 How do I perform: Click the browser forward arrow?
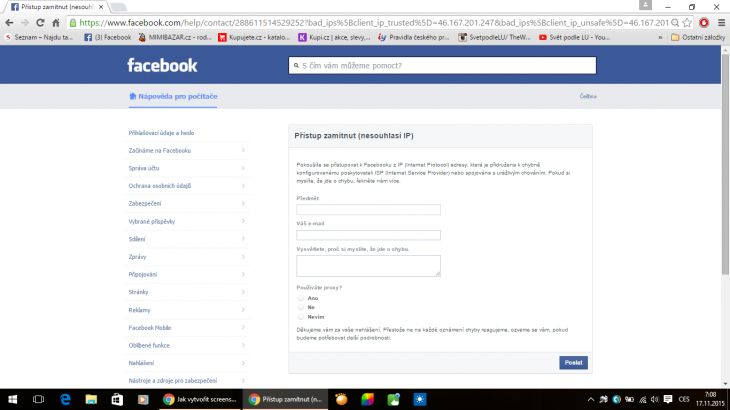click(x=25, y=23)
